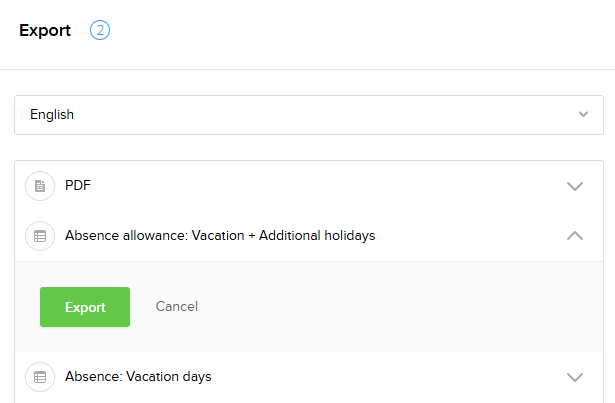Viewport: 615px width, 403px height.
Task: Expand the Absence: Vacation days chevron
Action: tap(574, 377)
